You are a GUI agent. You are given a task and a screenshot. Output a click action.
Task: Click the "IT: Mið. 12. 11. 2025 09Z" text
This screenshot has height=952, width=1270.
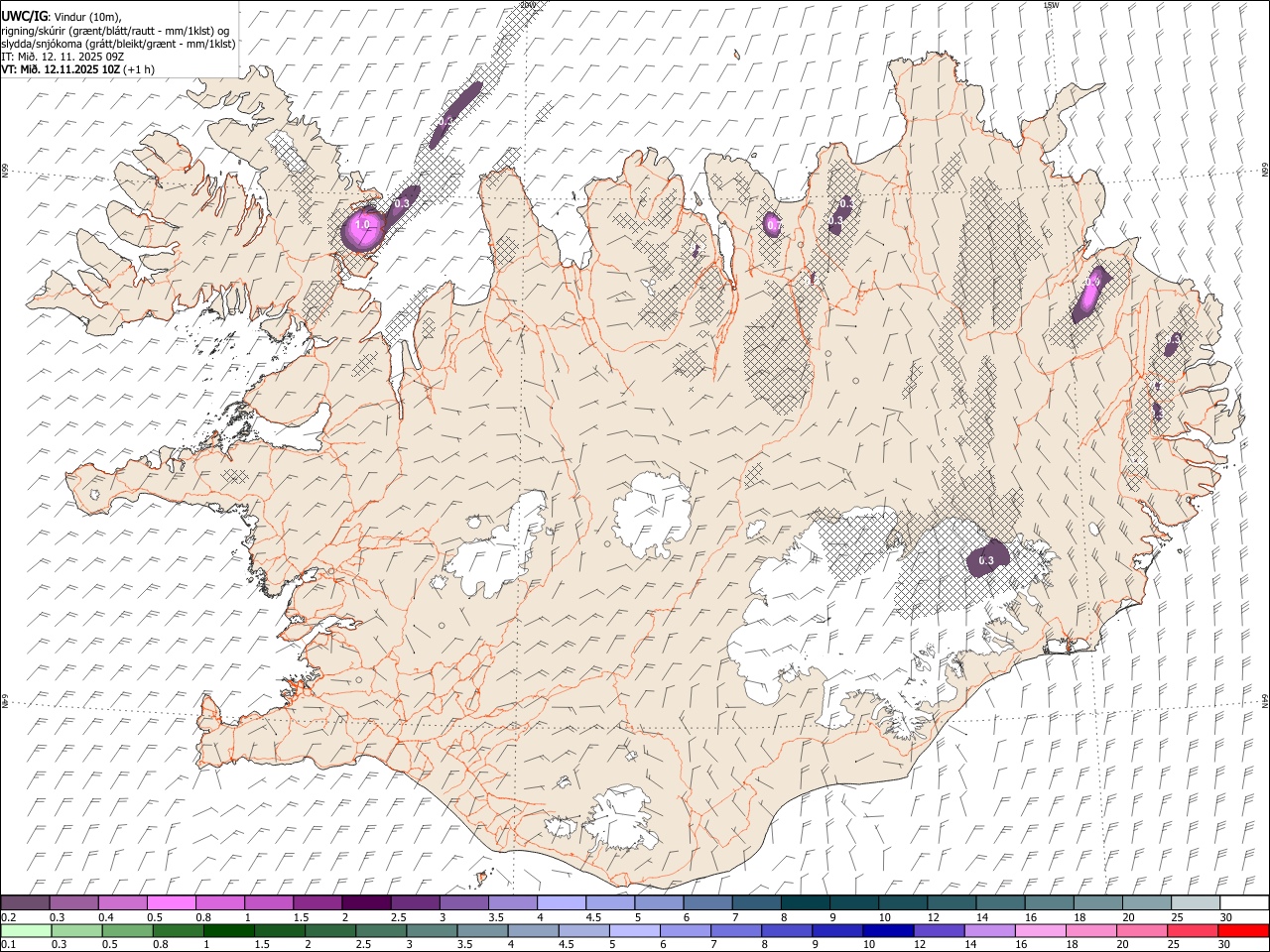point(62,57)
